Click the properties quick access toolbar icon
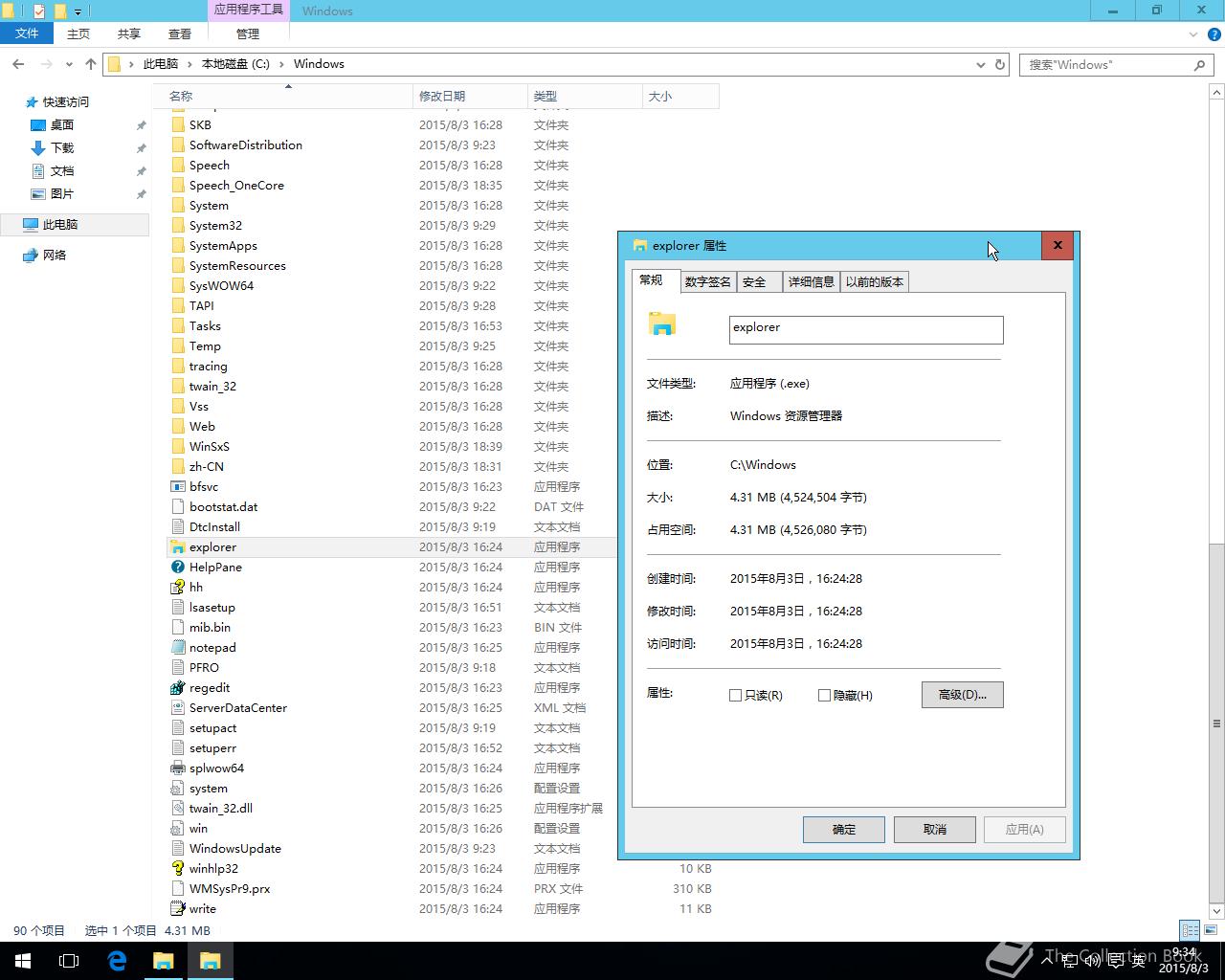Viewport: 1225px width, 980px height. click(39, 11)
